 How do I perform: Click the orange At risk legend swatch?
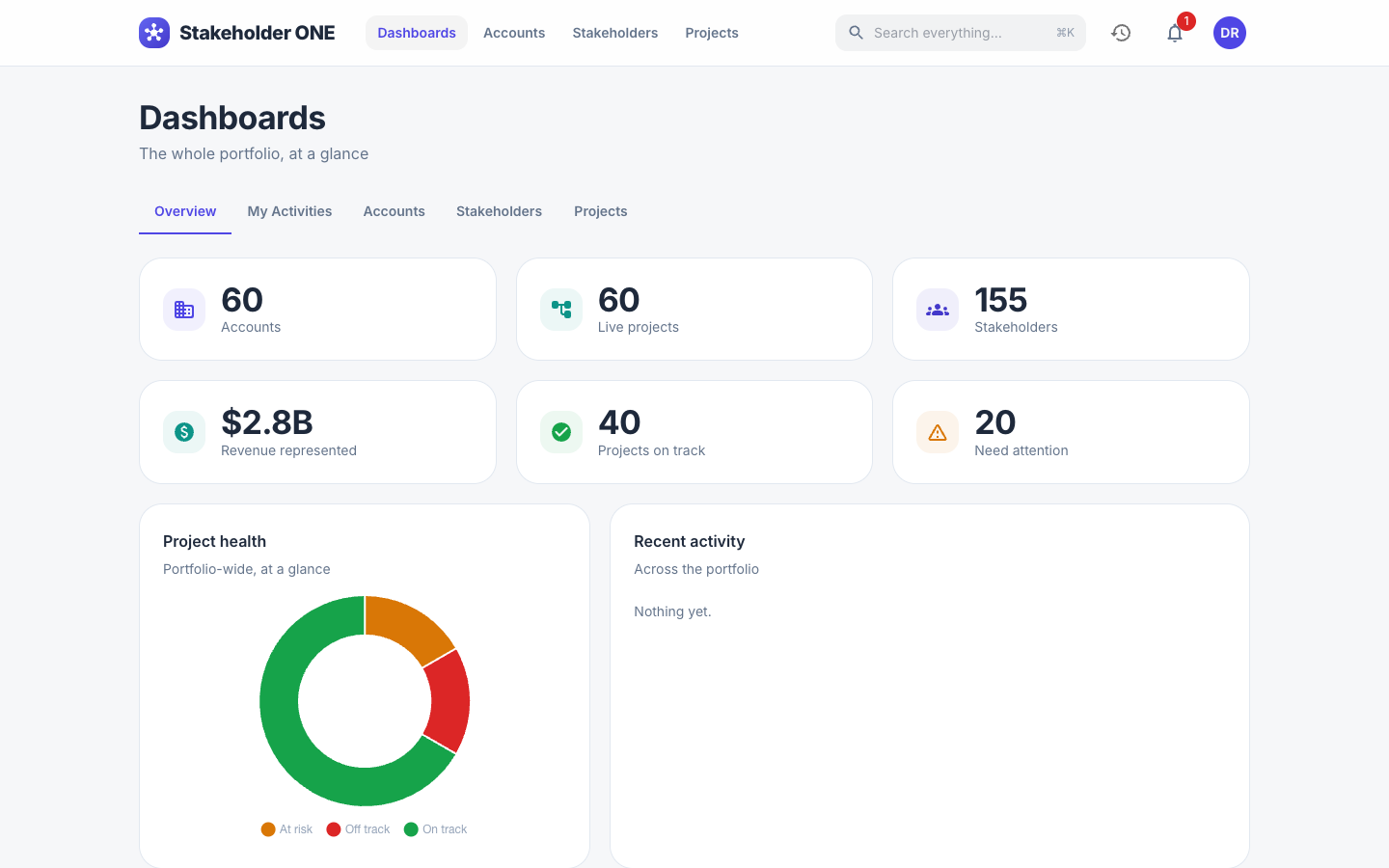tap(268, 829)
